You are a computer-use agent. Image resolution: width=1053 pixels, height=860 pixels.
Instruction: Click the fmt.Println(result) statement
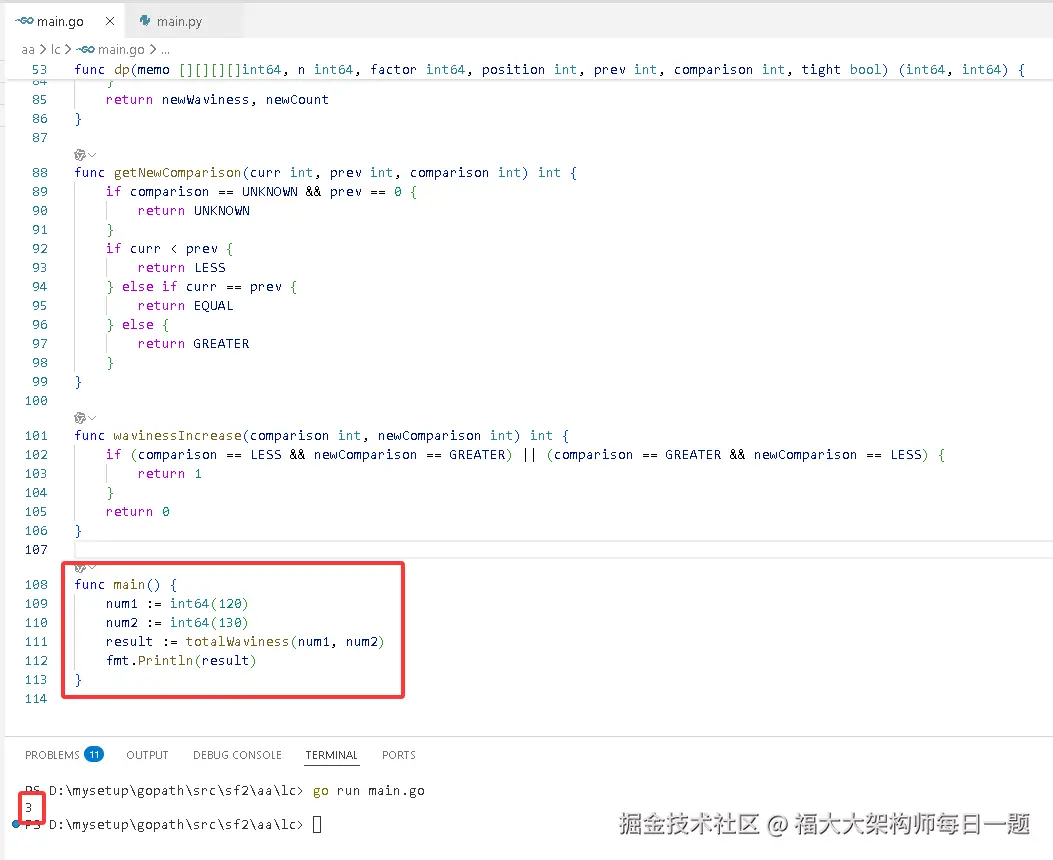click(x=181, y=661)
